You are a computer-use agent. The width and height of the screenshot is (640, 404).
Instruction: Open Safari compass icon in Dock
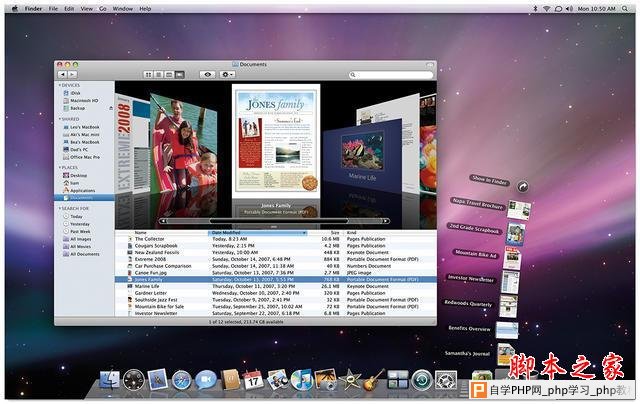pos(181,380)
